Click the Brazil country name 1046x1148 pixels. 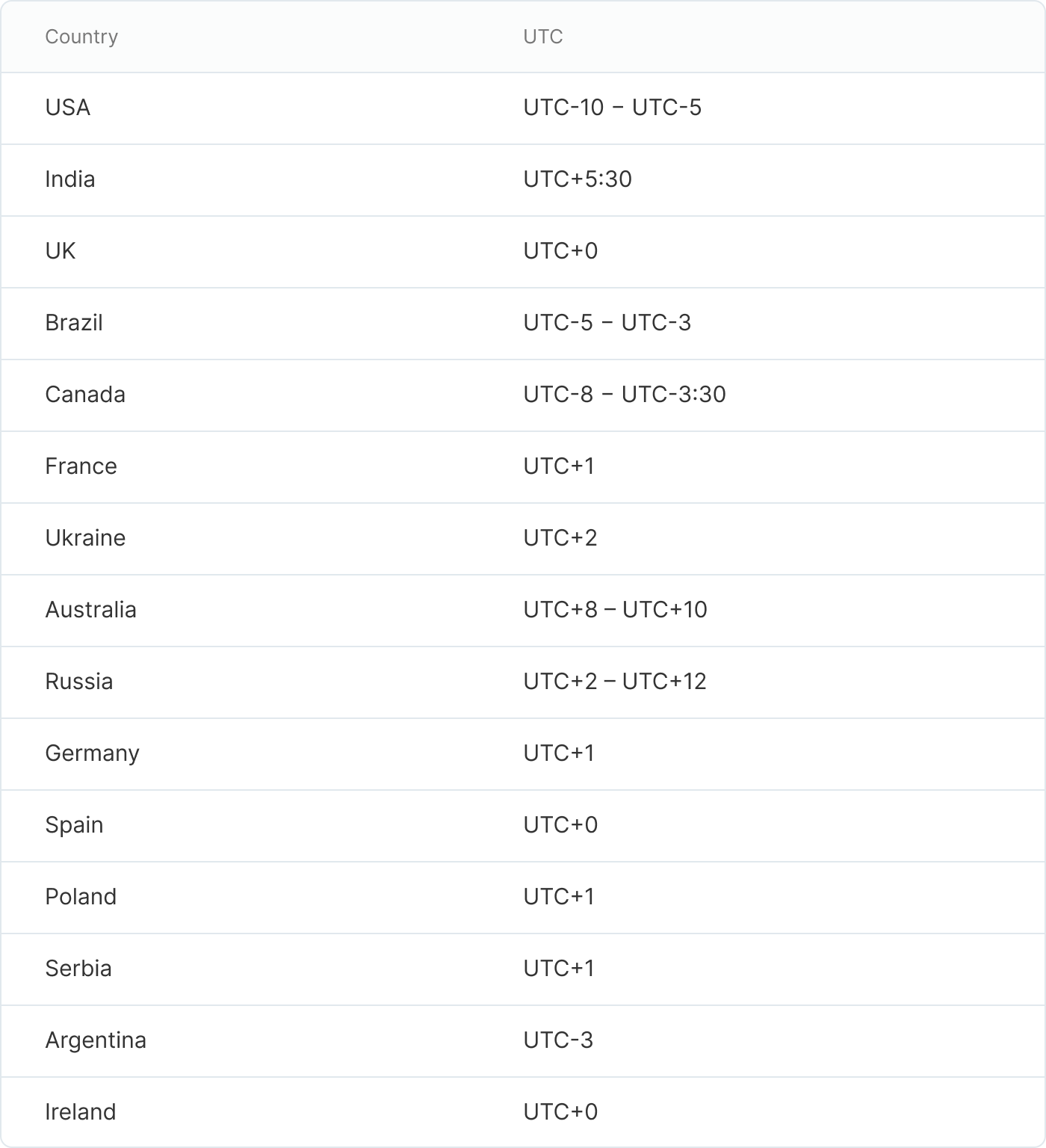point(74,323)
